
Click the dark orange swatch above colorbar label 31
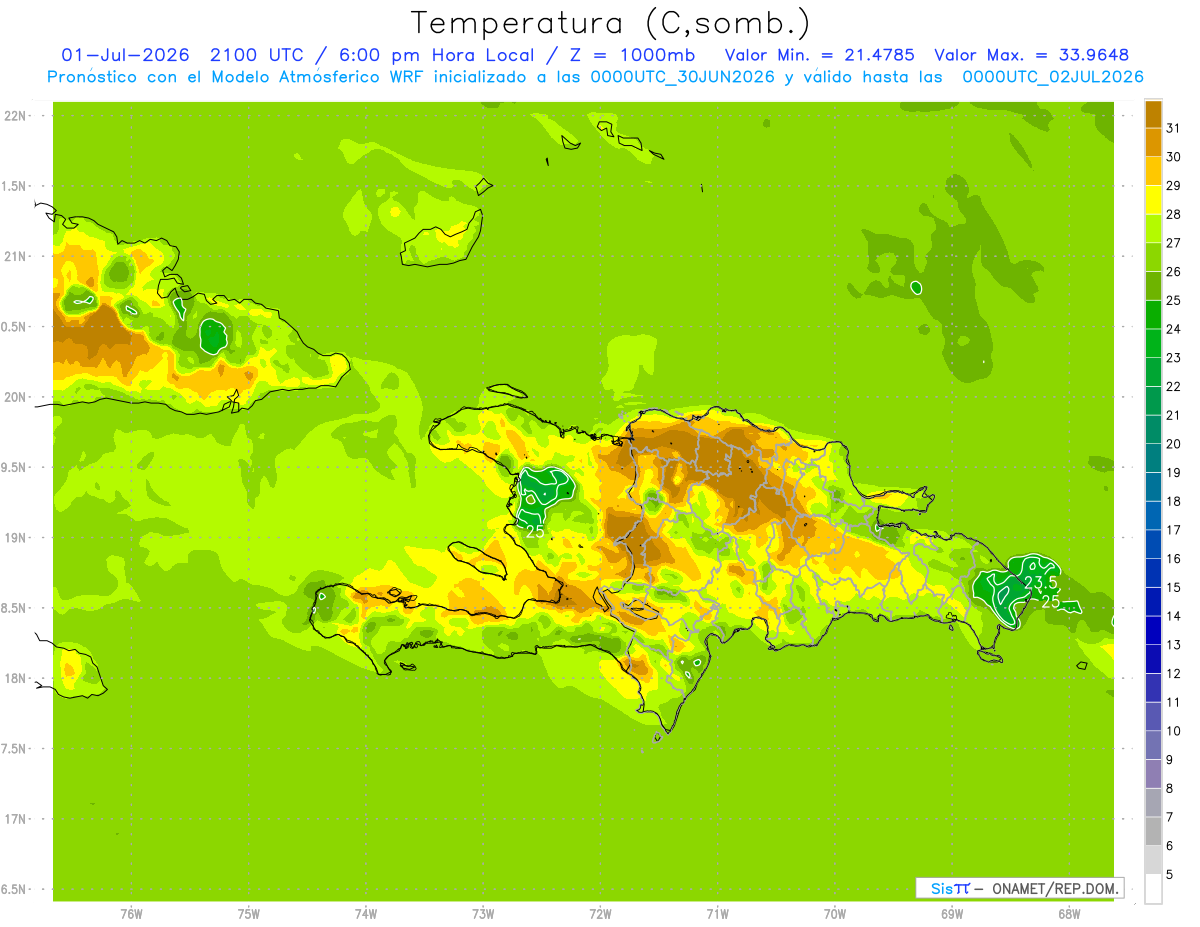coord(1153,114)
